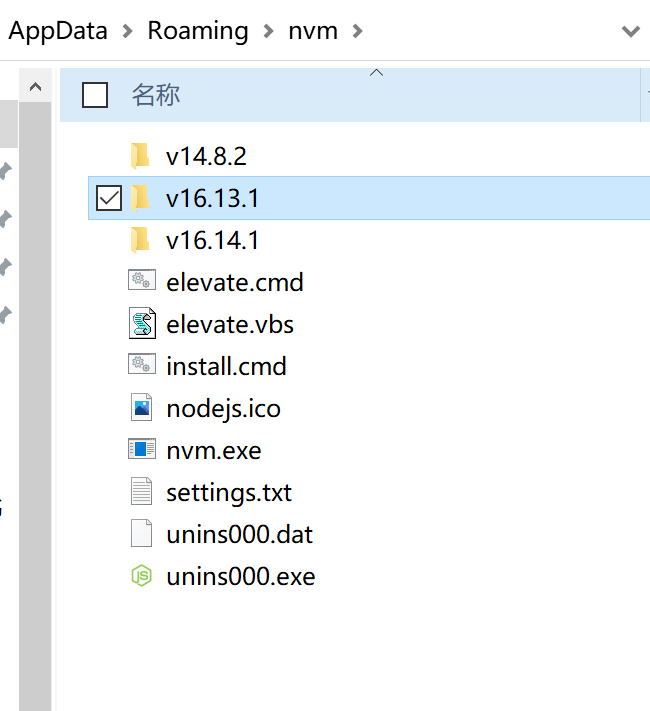650x711 pixels.
Task: Select the elevate.vbs file name
Action: point(230,325)
